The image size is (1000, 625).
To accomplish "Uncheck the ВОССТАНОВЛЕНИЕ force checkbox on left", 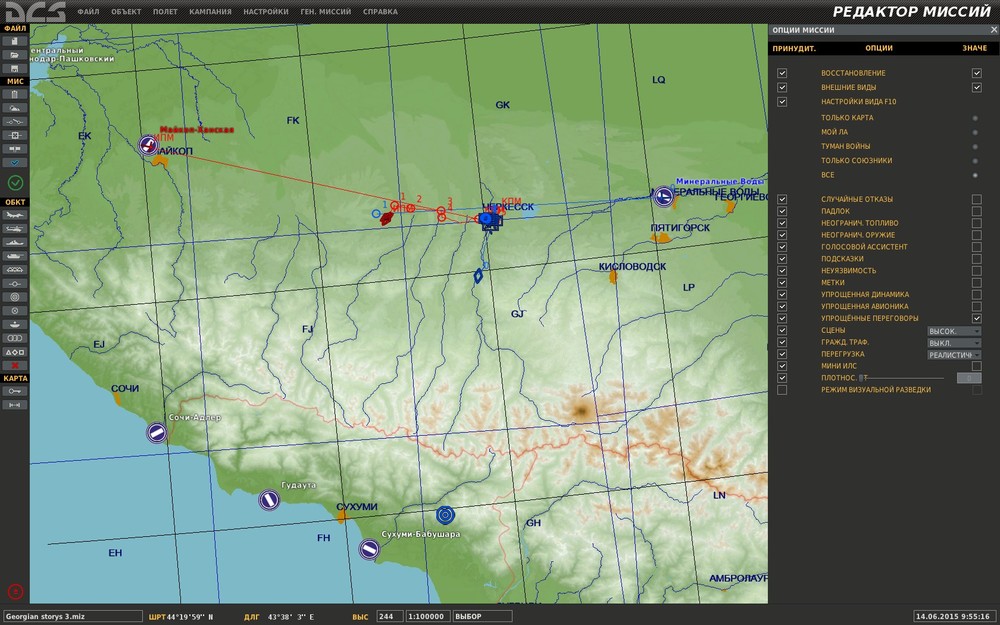I will coord(782,73).
